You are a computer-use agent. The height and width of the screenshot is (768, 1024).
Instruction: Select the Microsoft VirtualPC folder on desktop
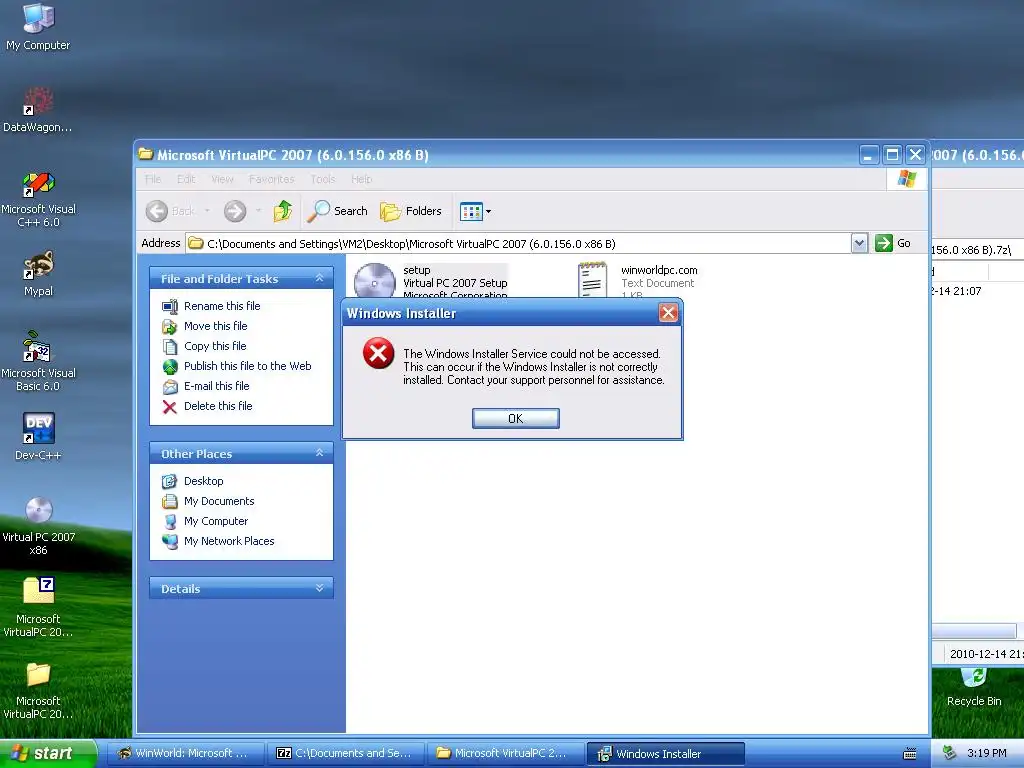[x=38, y=691]
